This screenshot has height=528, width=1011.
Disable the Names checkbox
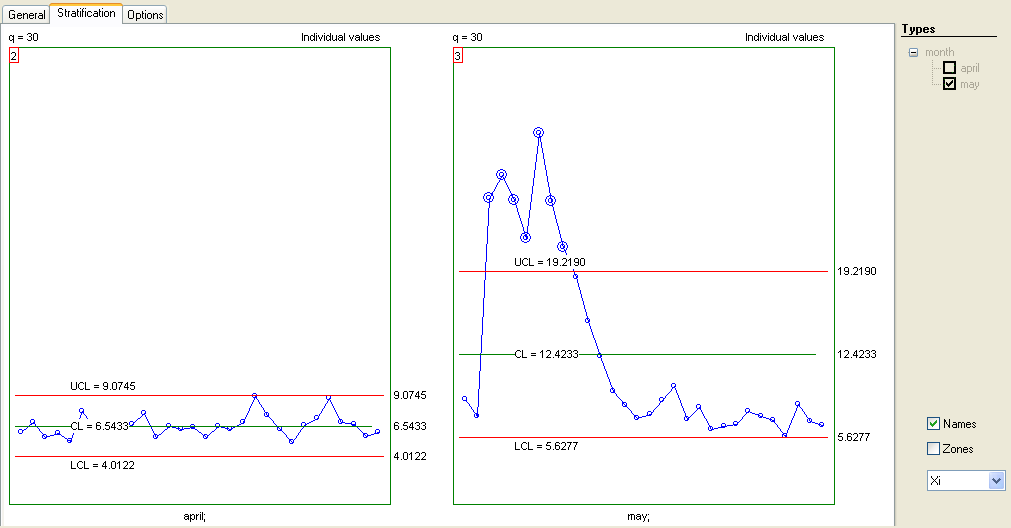coord(934,424)
